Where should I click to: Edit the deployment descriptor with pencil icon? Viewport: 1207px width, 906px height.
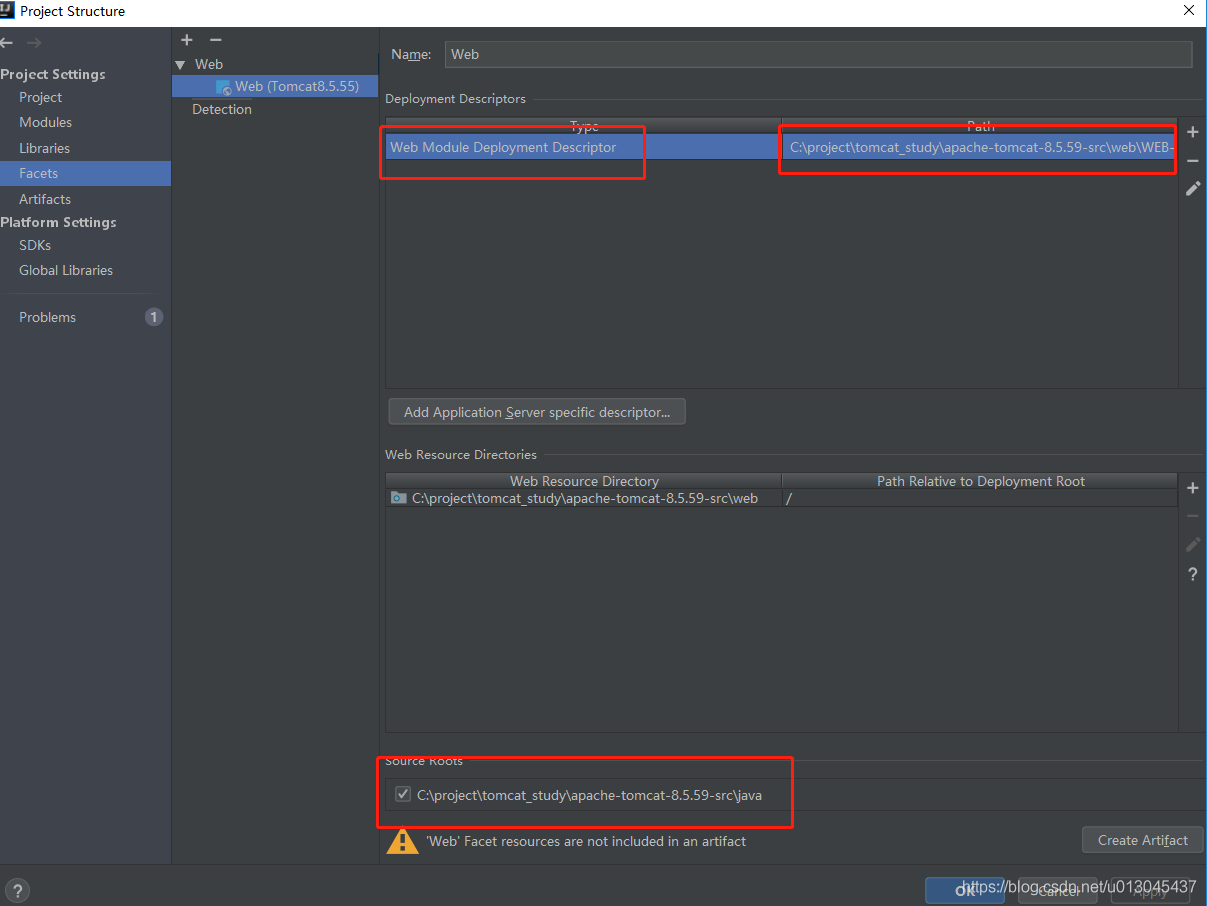pos(1192,189)
